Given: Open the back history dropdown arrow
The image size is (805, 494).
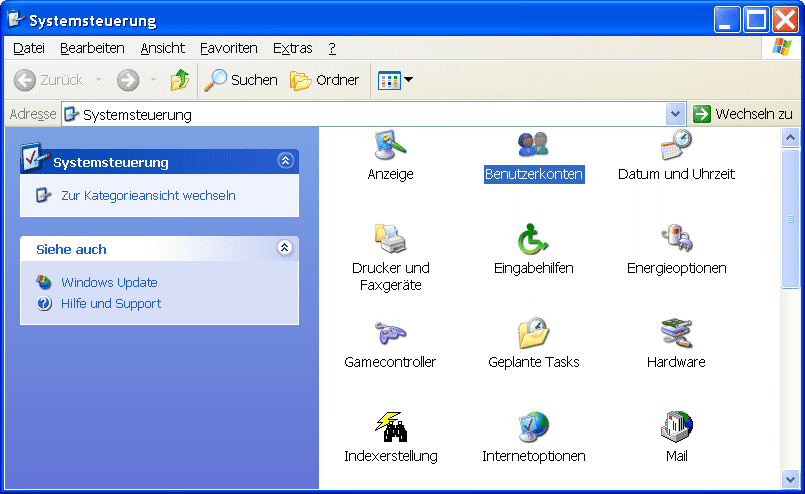Looking at the screenshot, I should click(x=98, y=80).
